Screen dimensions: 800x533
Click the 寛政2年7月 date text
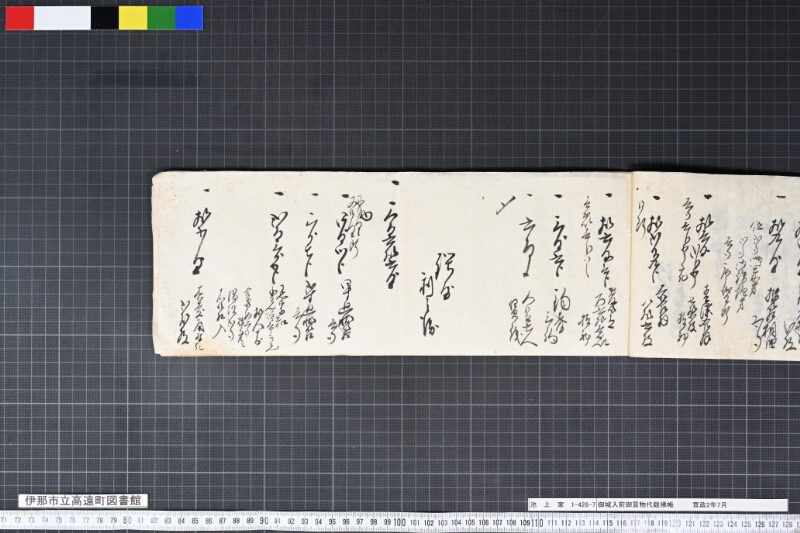tap(709, 504)
